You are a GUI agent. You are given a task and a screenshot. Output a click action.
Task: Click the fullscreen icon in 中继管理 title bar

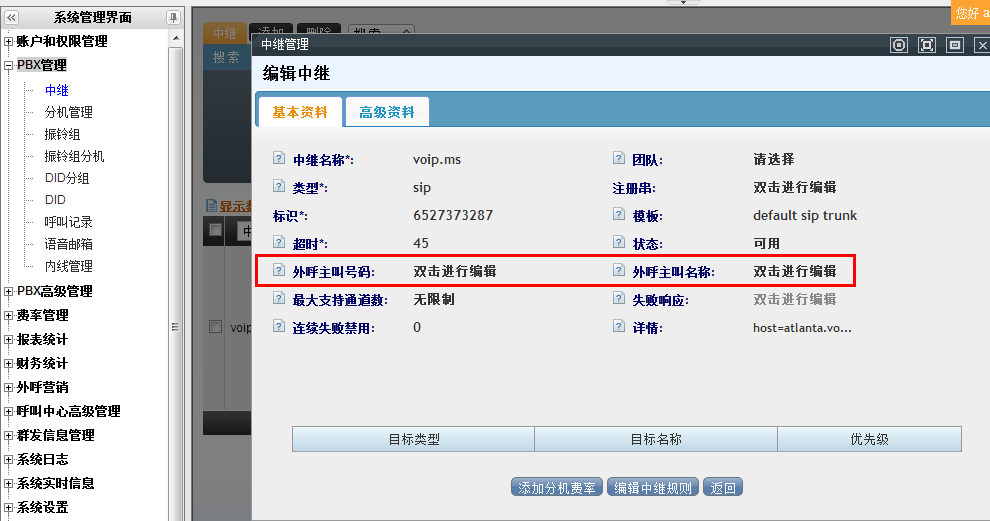[926, 45]
